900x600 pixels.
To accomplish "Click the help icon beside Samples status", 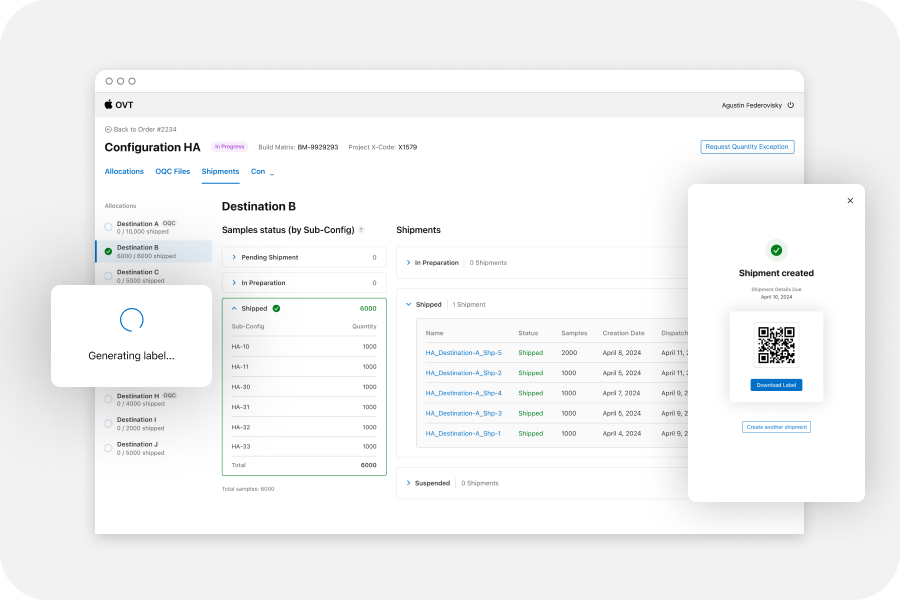I will point(361,230).
